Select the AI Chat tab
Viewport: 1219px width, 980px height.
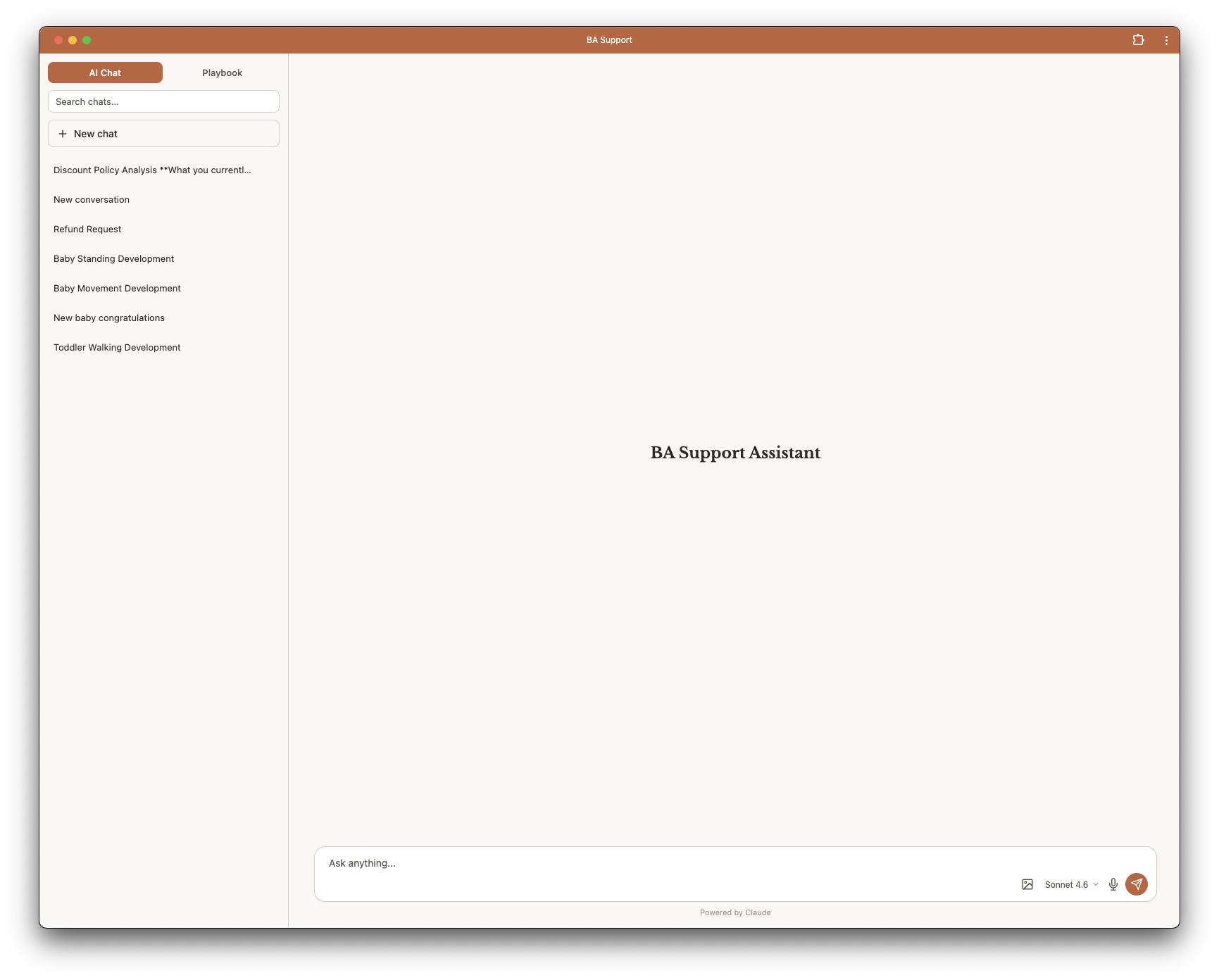click(x=105, y=73)
